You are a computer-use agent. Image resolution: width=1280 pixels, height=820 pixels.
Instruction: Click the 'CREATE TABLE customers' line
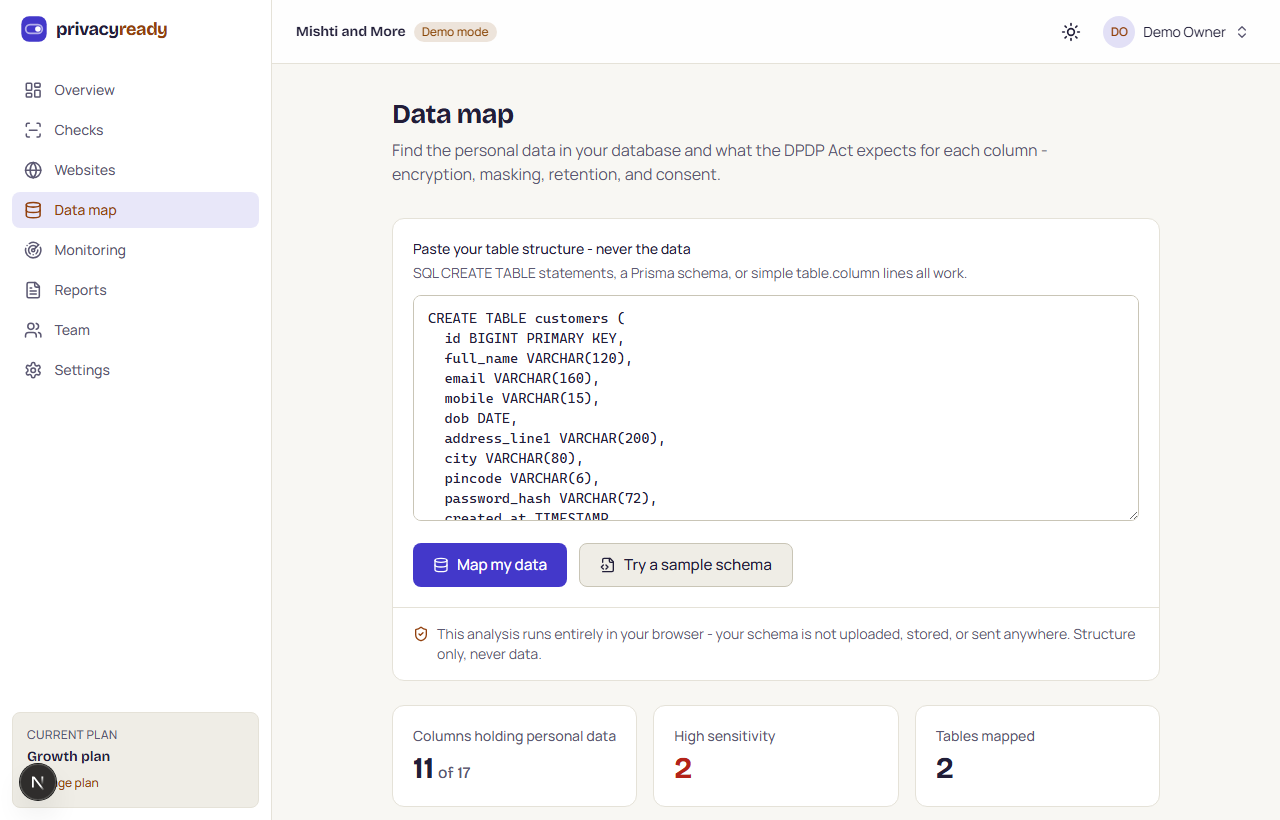[x=526, y=318]
